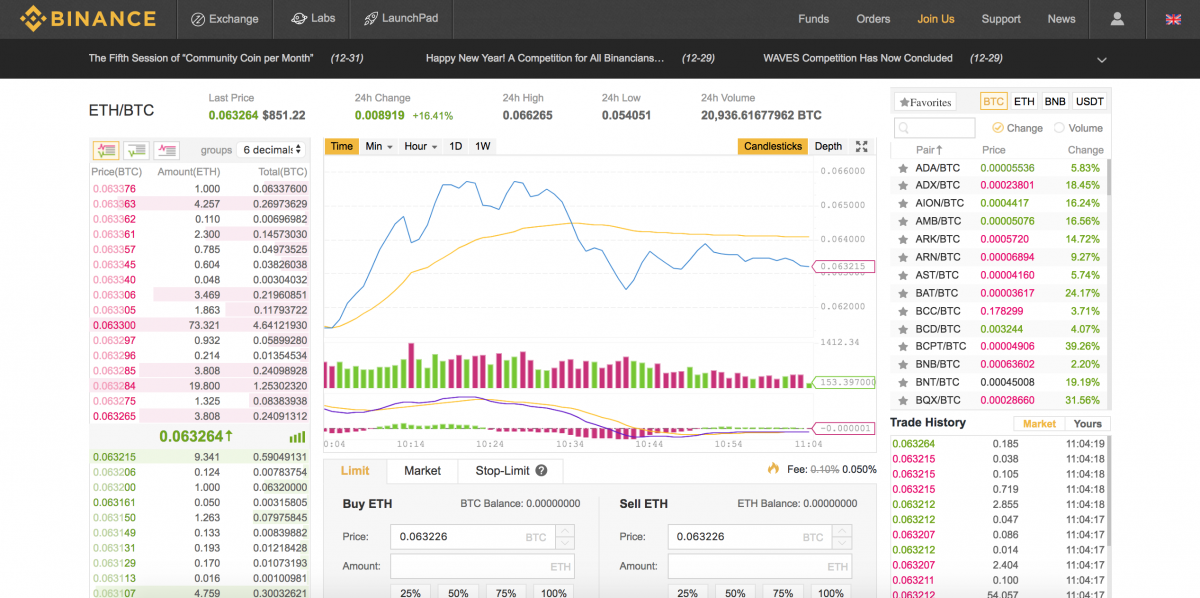
Task: Star the ADA/BTC pair as favorite
Action: 903,168
